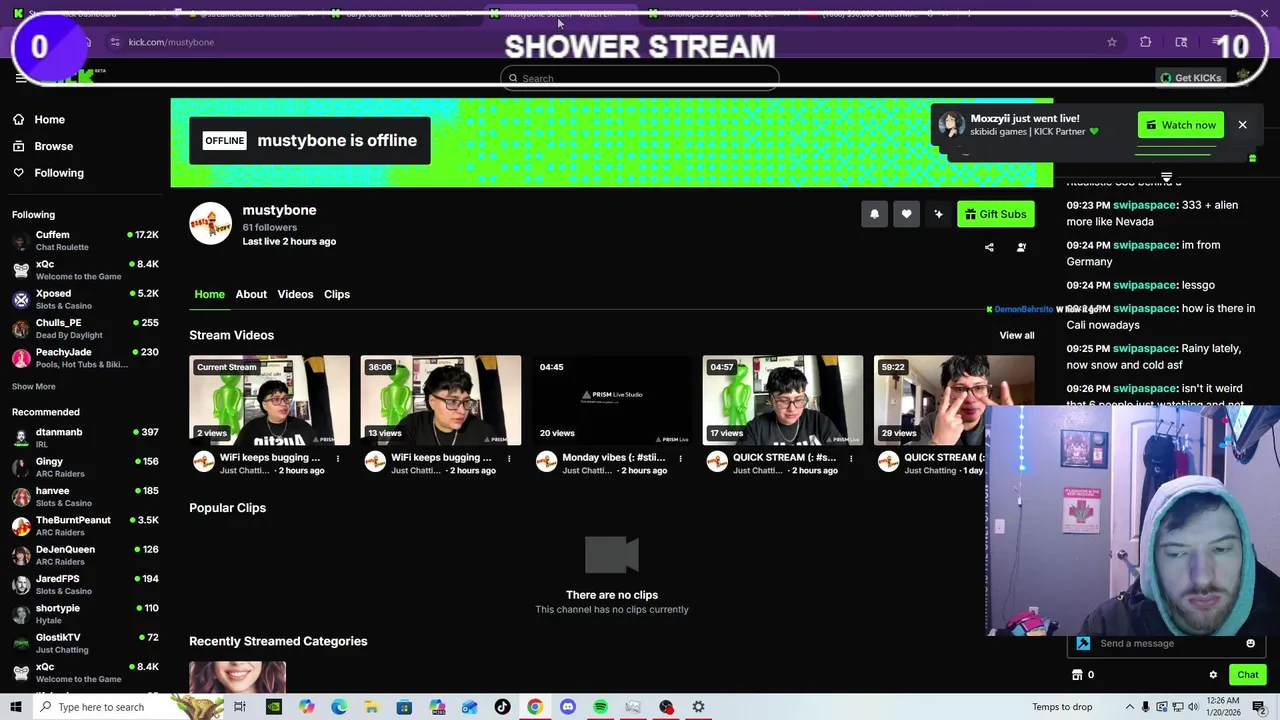Screen dimensions: 1280x720
Task: Click the Send a message chat input
Action: point(1165,643)
